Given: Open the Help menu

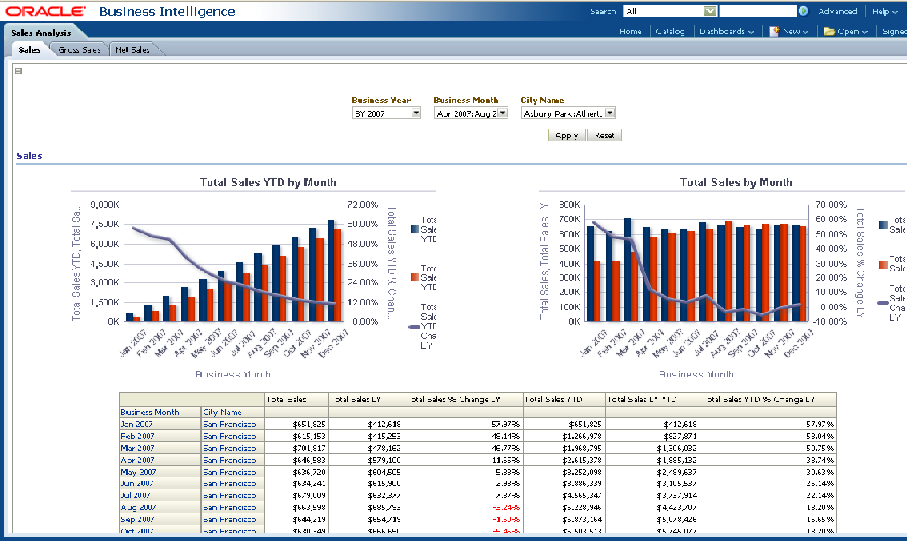Looking at the screenshot, I should click(884, 11).
